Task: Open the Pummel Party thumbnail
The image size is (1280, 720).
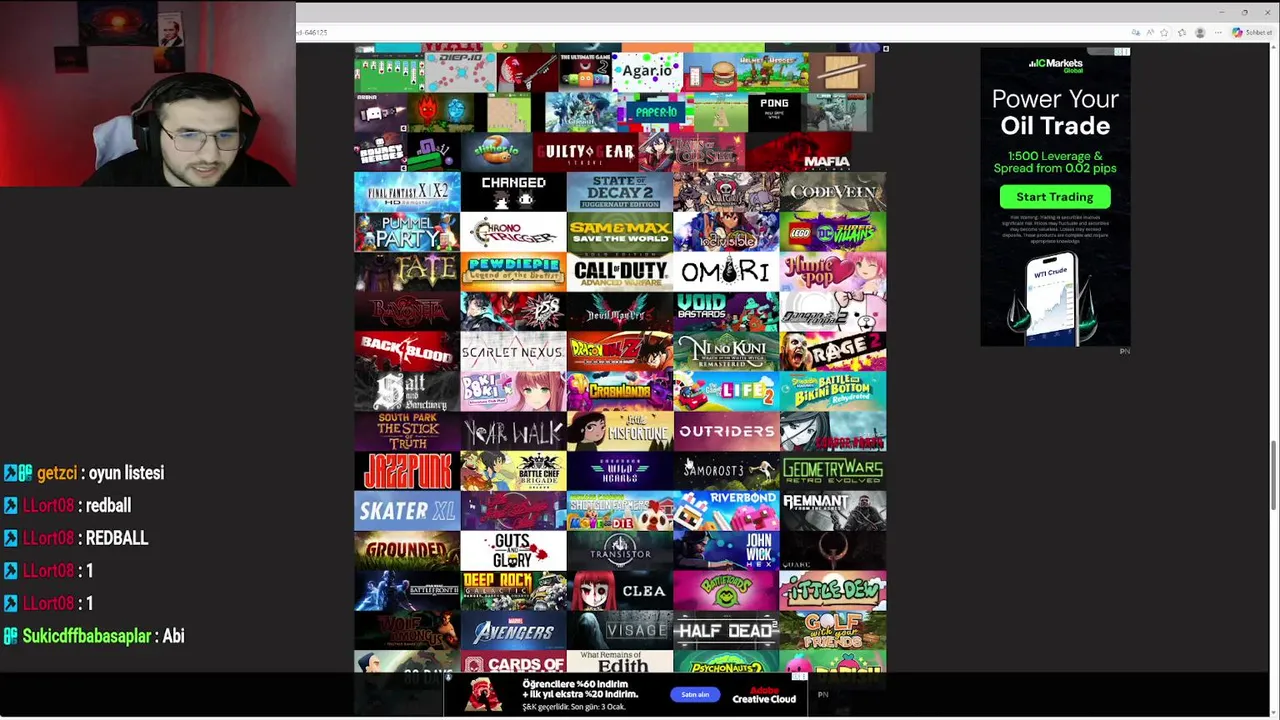Action: click(x=407, y=231)
